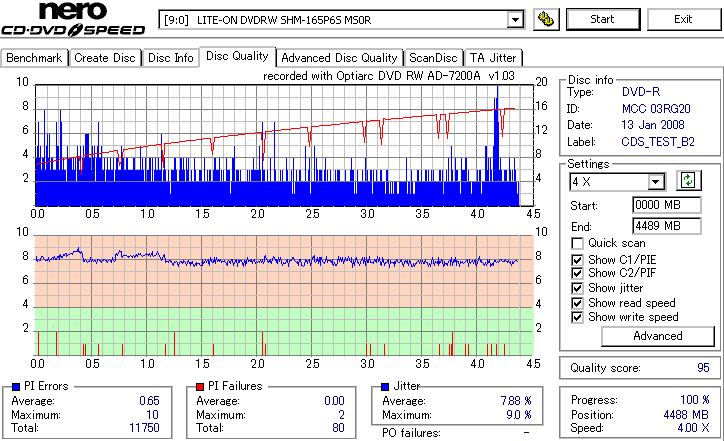This screenshot has height=441, width=724.
Task: Click the Nero CD-DVD Speed logo
Action: tap(73, 19)
